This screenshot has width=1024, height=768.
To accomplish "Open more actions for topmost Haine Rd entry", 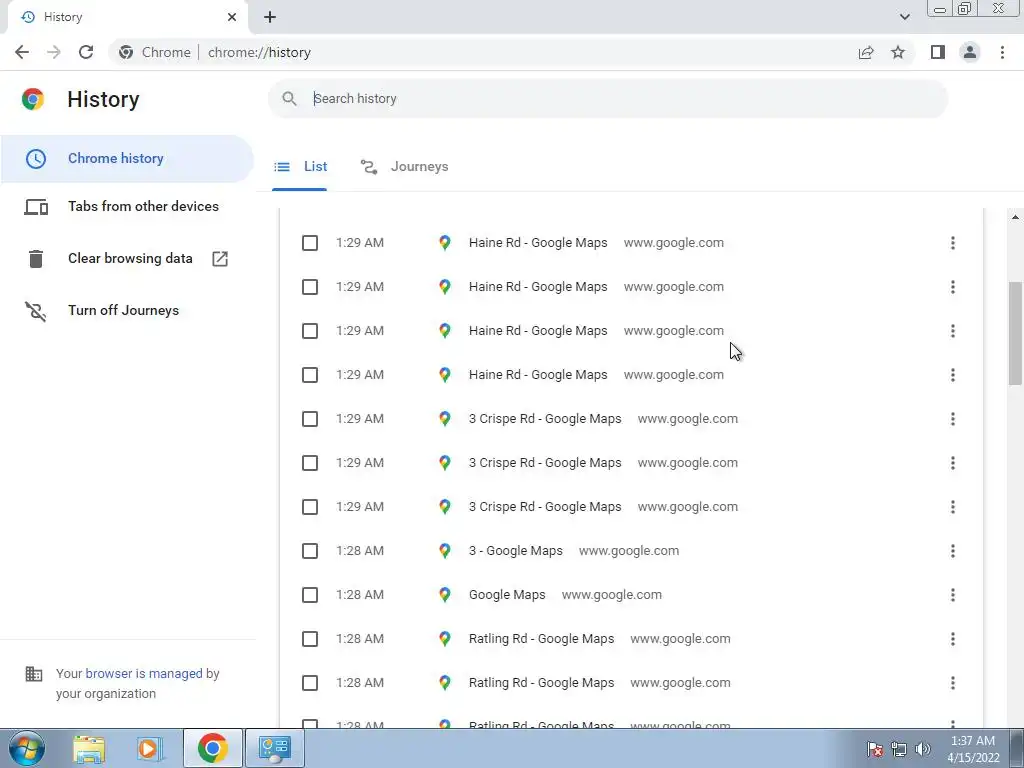I will tap(953, 243).
